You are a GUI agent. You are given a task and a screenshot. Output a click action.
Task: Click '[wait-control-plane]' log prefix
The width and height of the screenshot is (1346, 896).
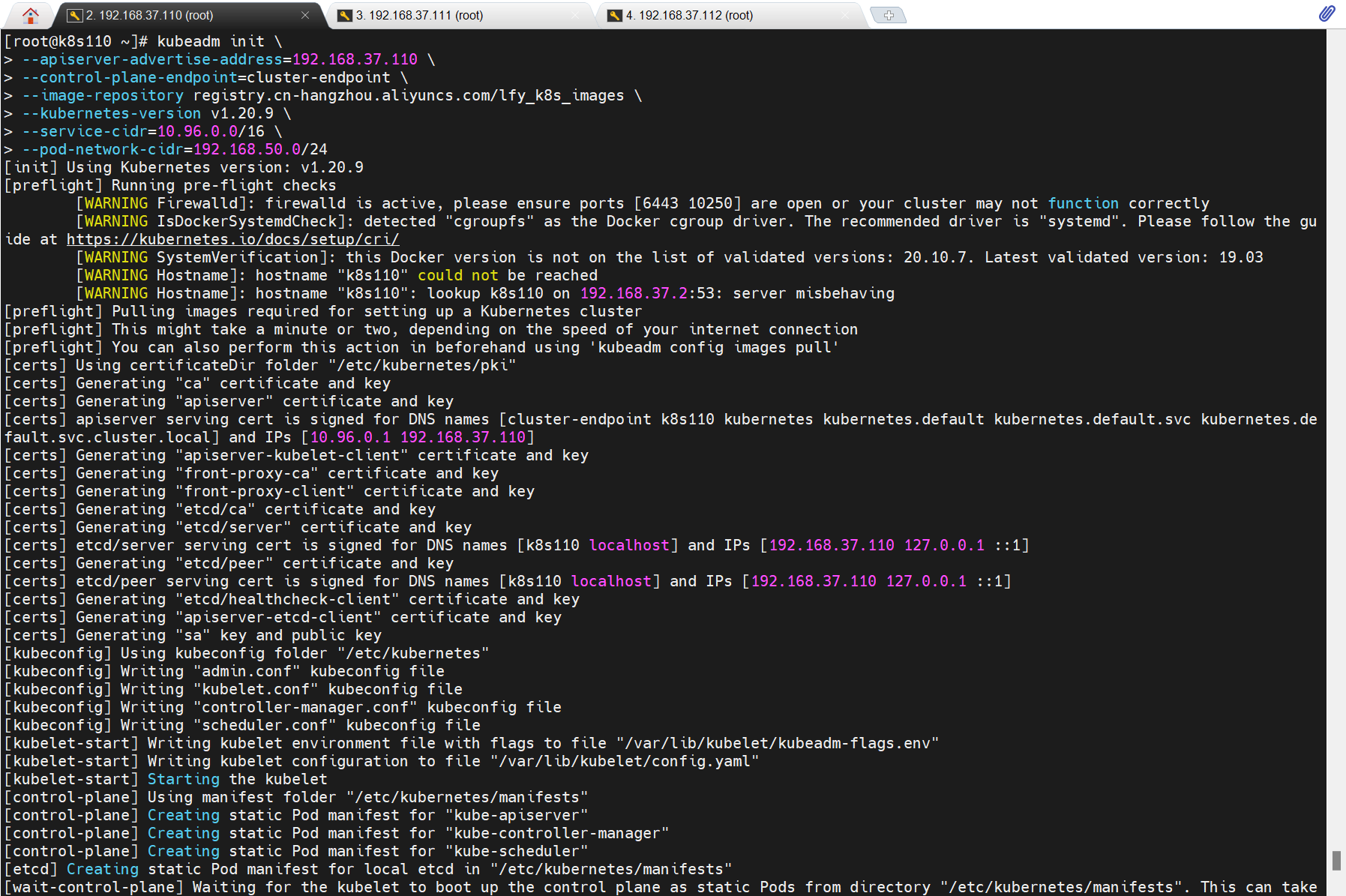[94, 887]
